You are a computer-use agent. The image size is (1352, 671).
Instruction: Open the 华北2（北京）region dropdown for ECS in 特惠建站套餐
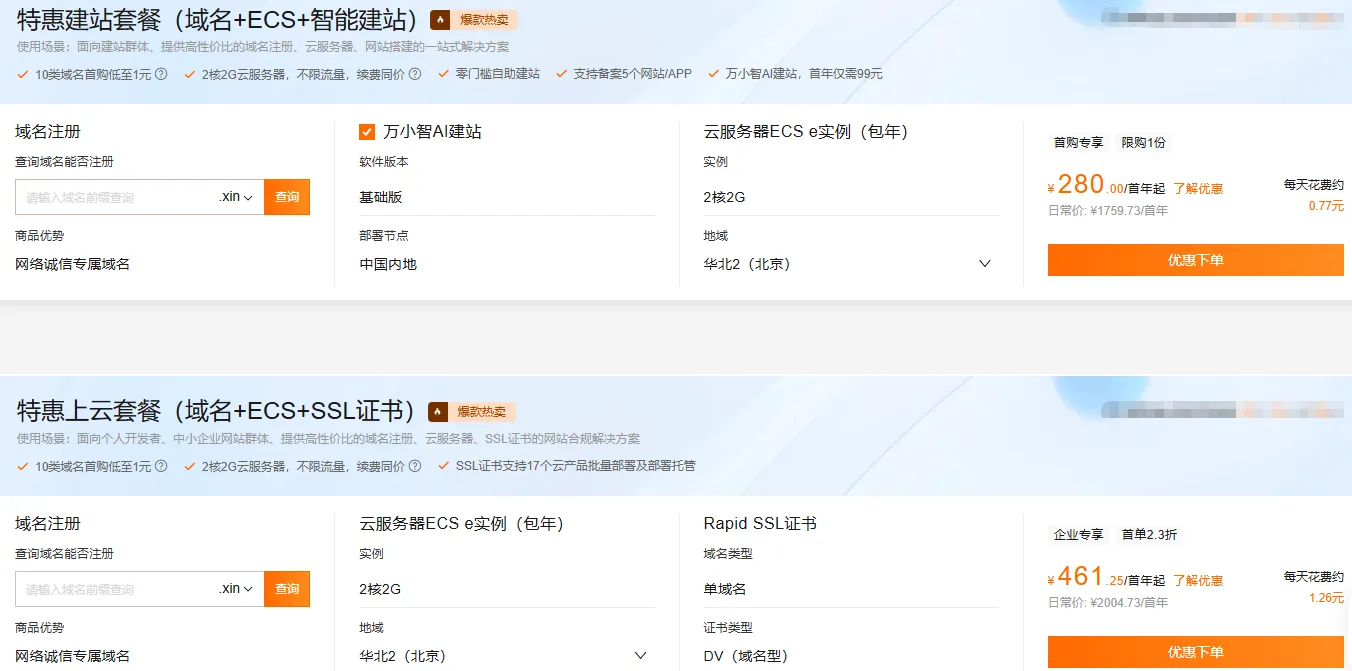click(x=984, y=263)
